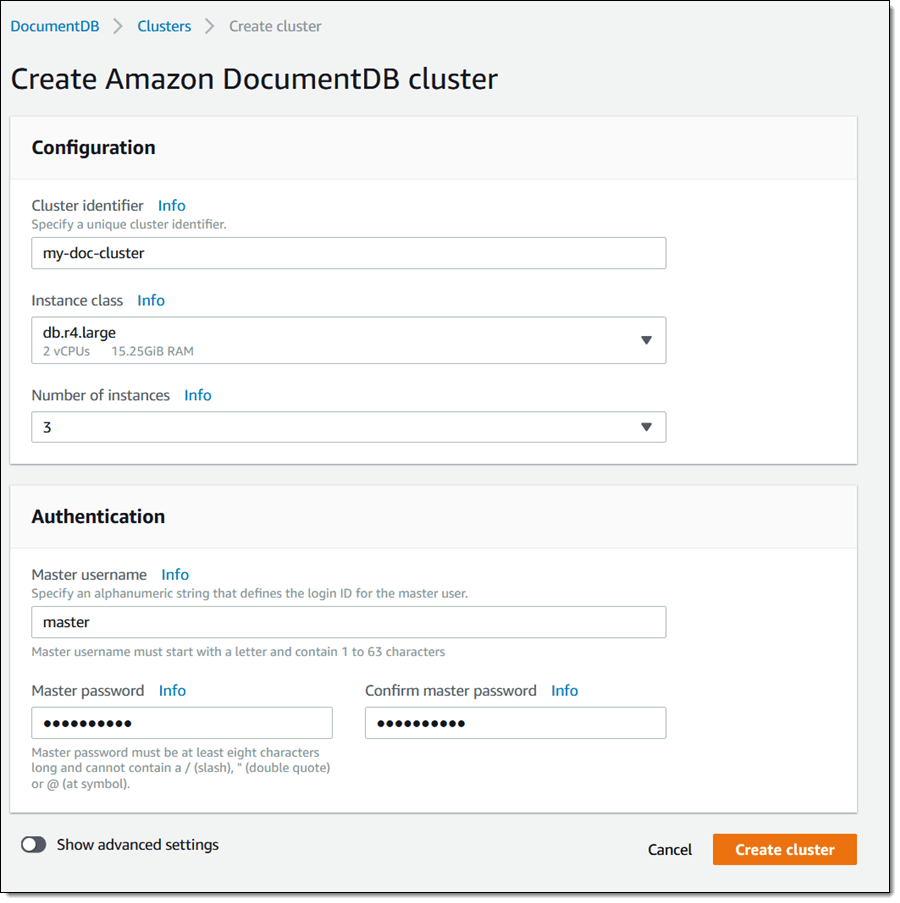The width and height of the screenshot is (900, 903).
Task: Click the Cancel button
Action: [669, 849]
